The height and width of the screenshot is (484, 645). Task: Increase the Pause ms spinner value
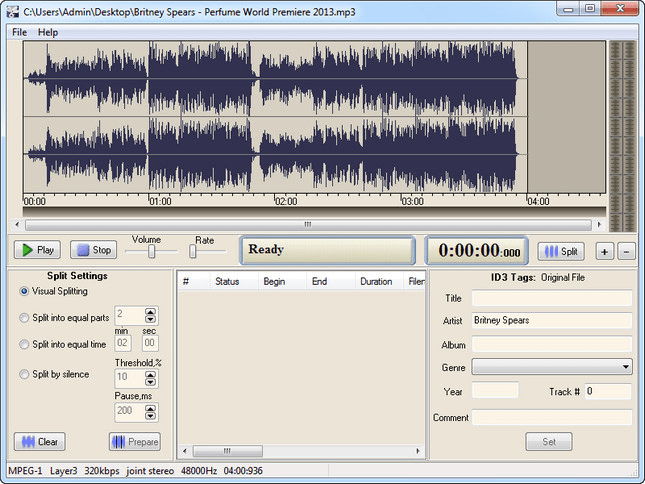click(151, 407)
